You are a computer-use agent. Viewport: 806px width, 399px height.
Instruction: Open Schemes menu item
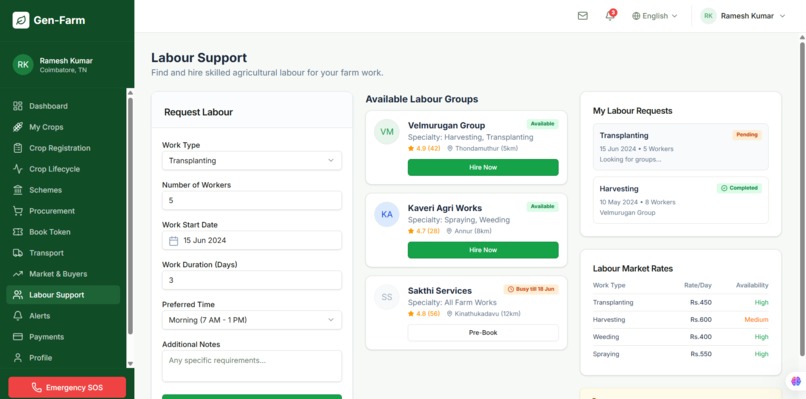click(63, 190)
